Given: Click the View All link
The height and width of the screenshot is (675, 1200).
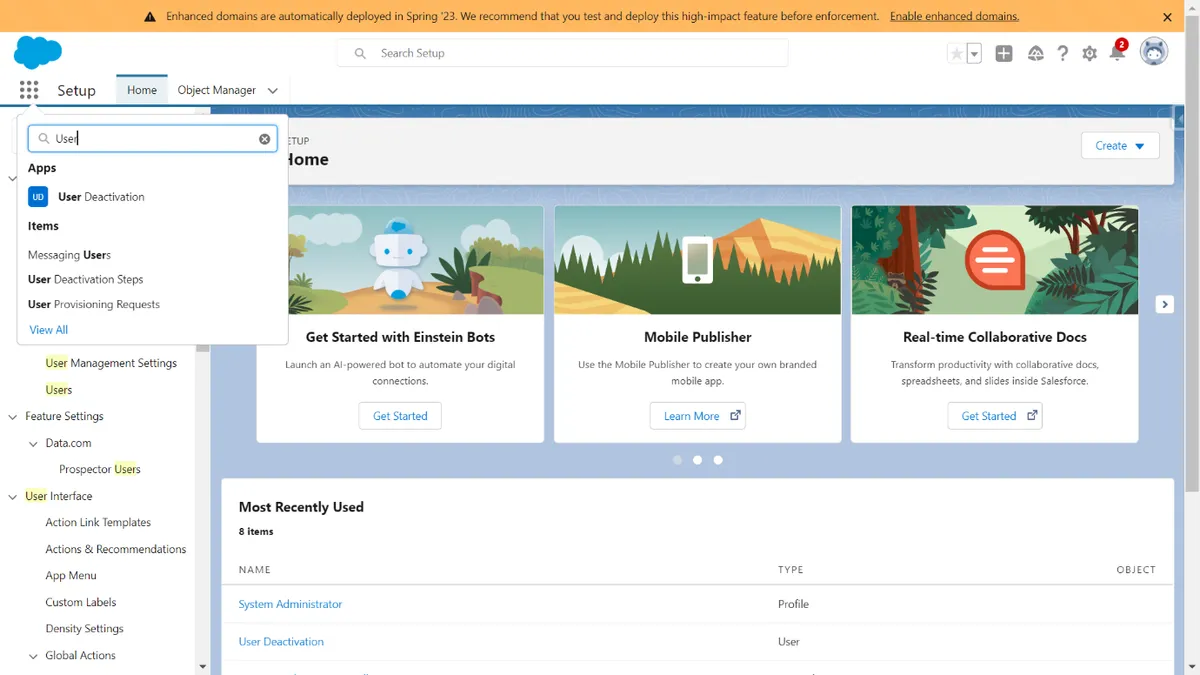Looking at the screenshot, I should coord(49,330).
